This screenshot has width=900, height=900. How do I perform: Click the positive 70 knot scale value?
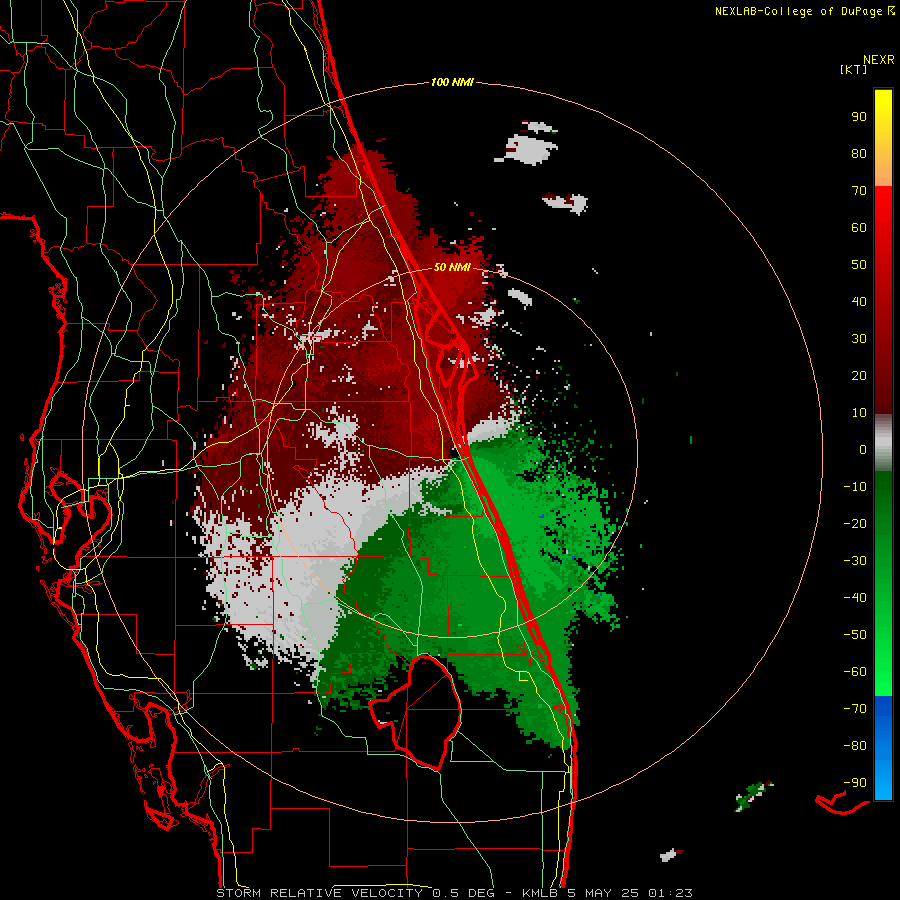pyautogui.click(x=859, y=191)
